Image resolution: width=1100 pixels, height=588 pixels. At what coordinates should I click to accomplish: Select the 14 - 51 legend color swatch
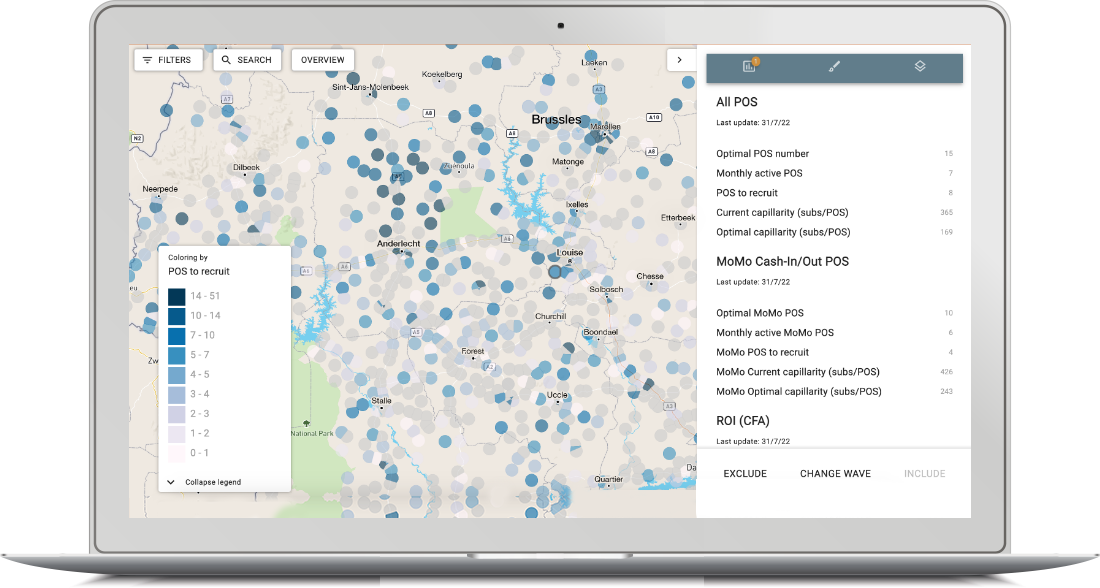tap(177, 296)
